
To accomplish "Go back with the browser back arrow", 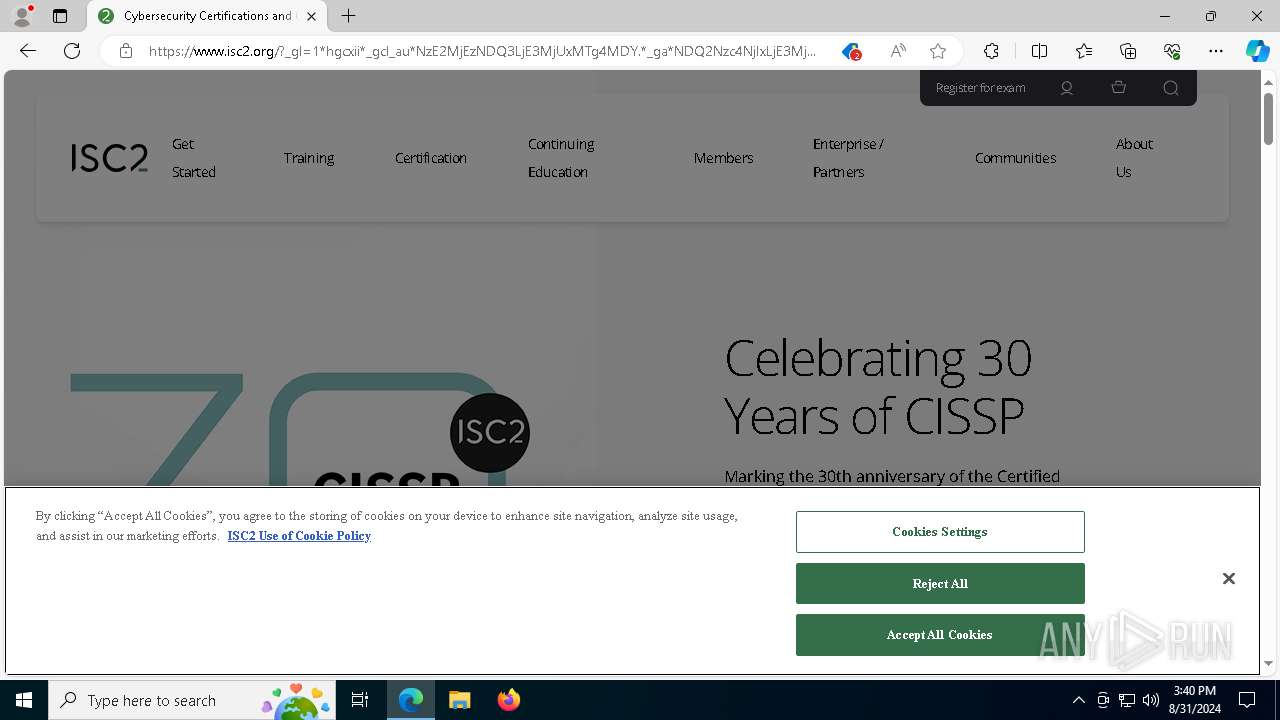I will coord(28,51).
